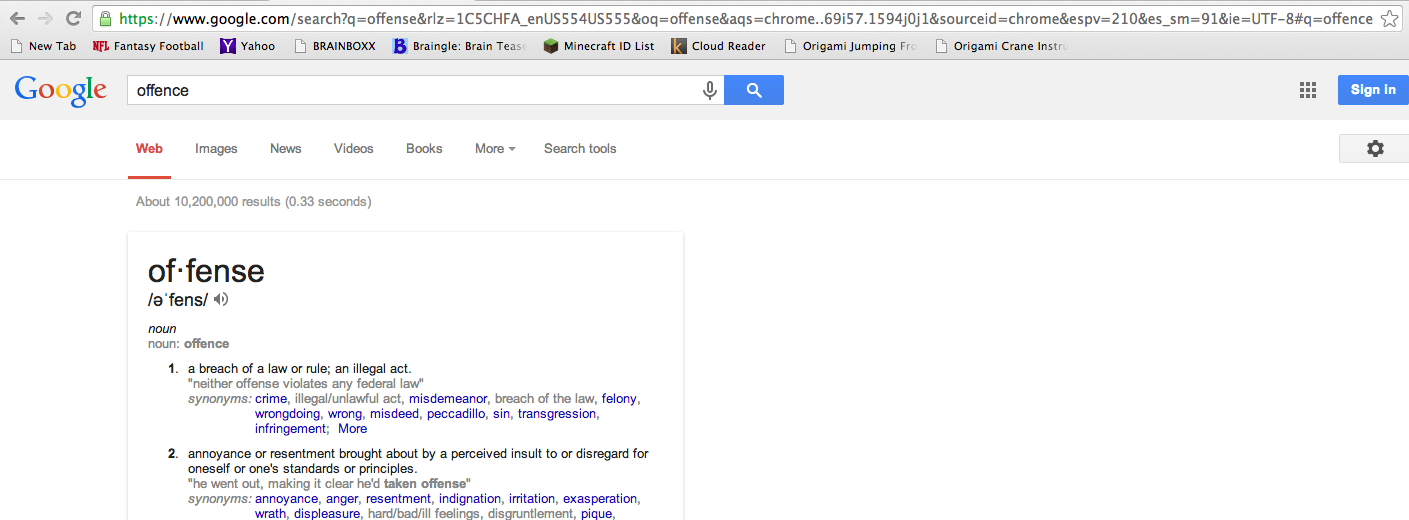
Task: Open the Search tools options
Action: tap(580, 148)
